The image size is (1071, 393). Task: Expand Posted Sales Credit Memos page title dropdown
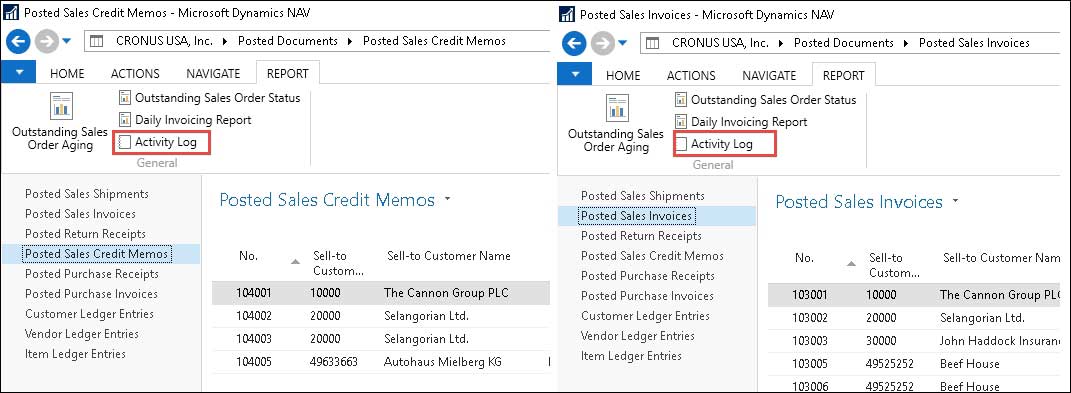pyautogui.click(x=447, y=200)
